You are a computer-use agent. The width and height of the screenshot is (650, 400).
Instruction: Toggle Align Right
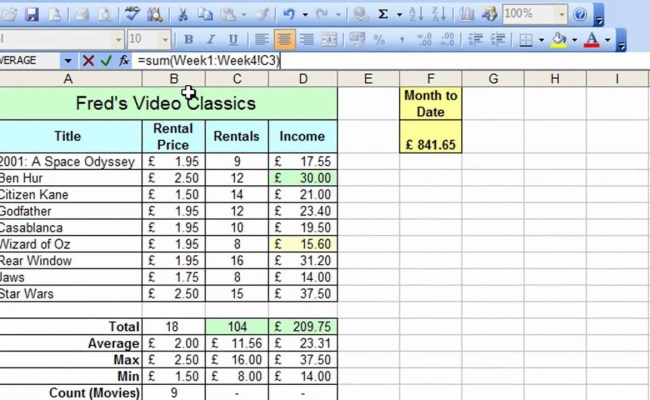point(307,39)
